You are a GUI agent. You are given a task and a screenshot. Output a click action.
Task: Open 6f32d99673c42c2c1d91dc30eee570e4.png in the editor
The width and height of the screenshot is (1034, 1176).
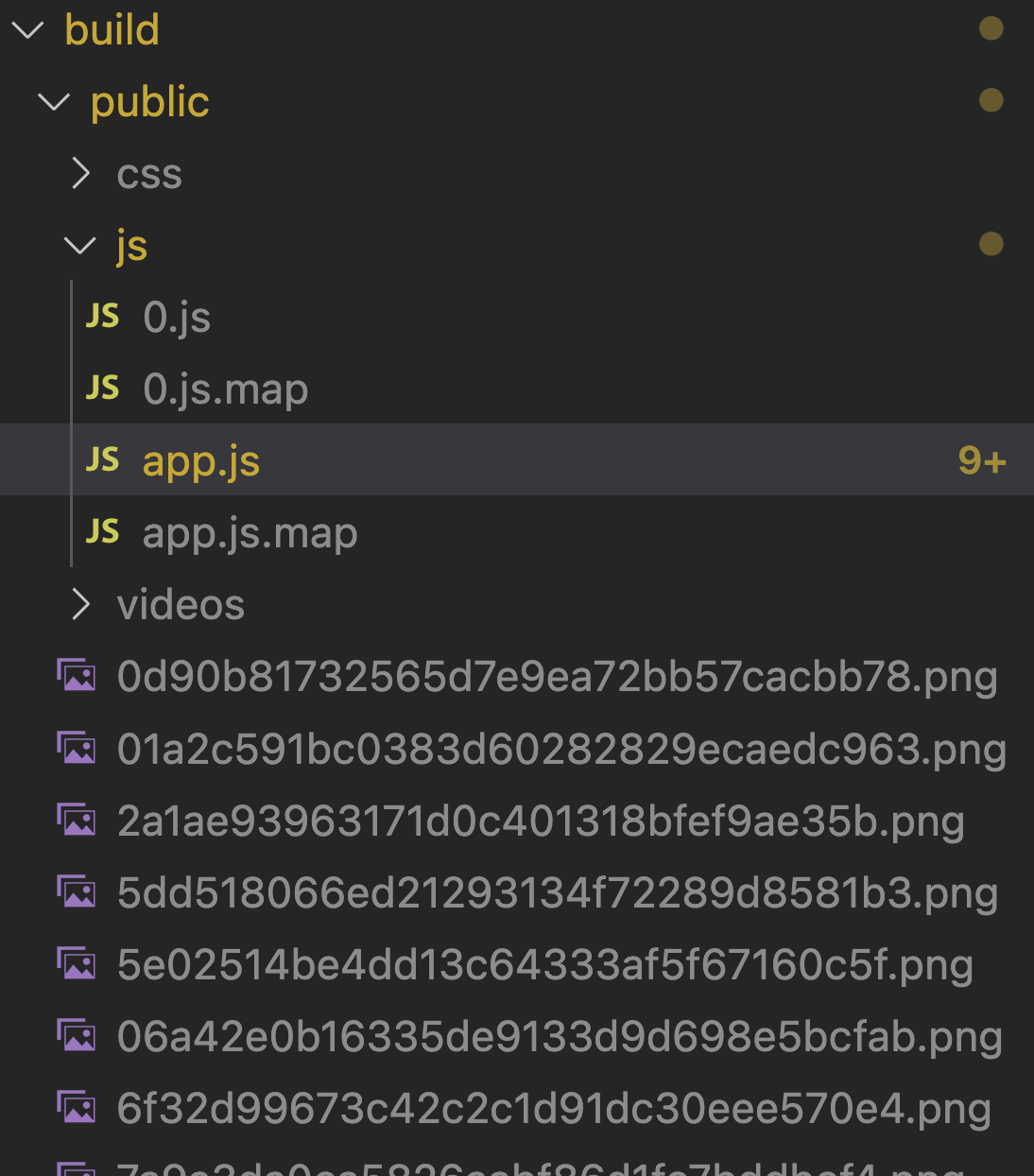(x=553, y=1109)
